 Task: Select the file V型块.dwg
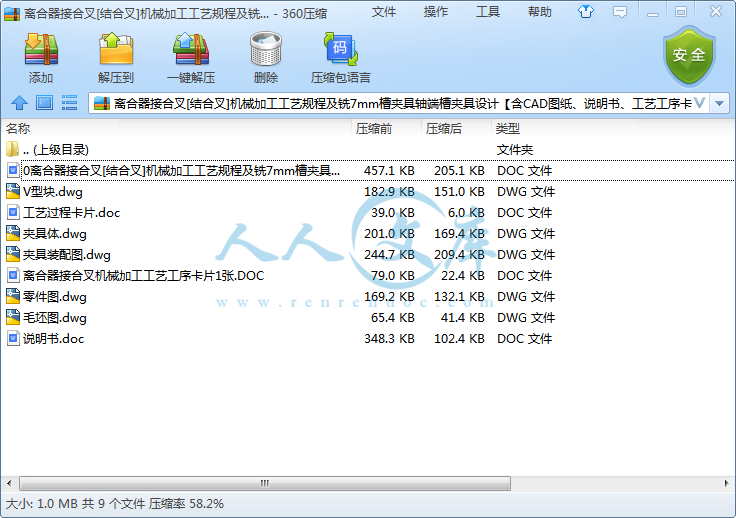pyautogui.click(x=53, y=192)
